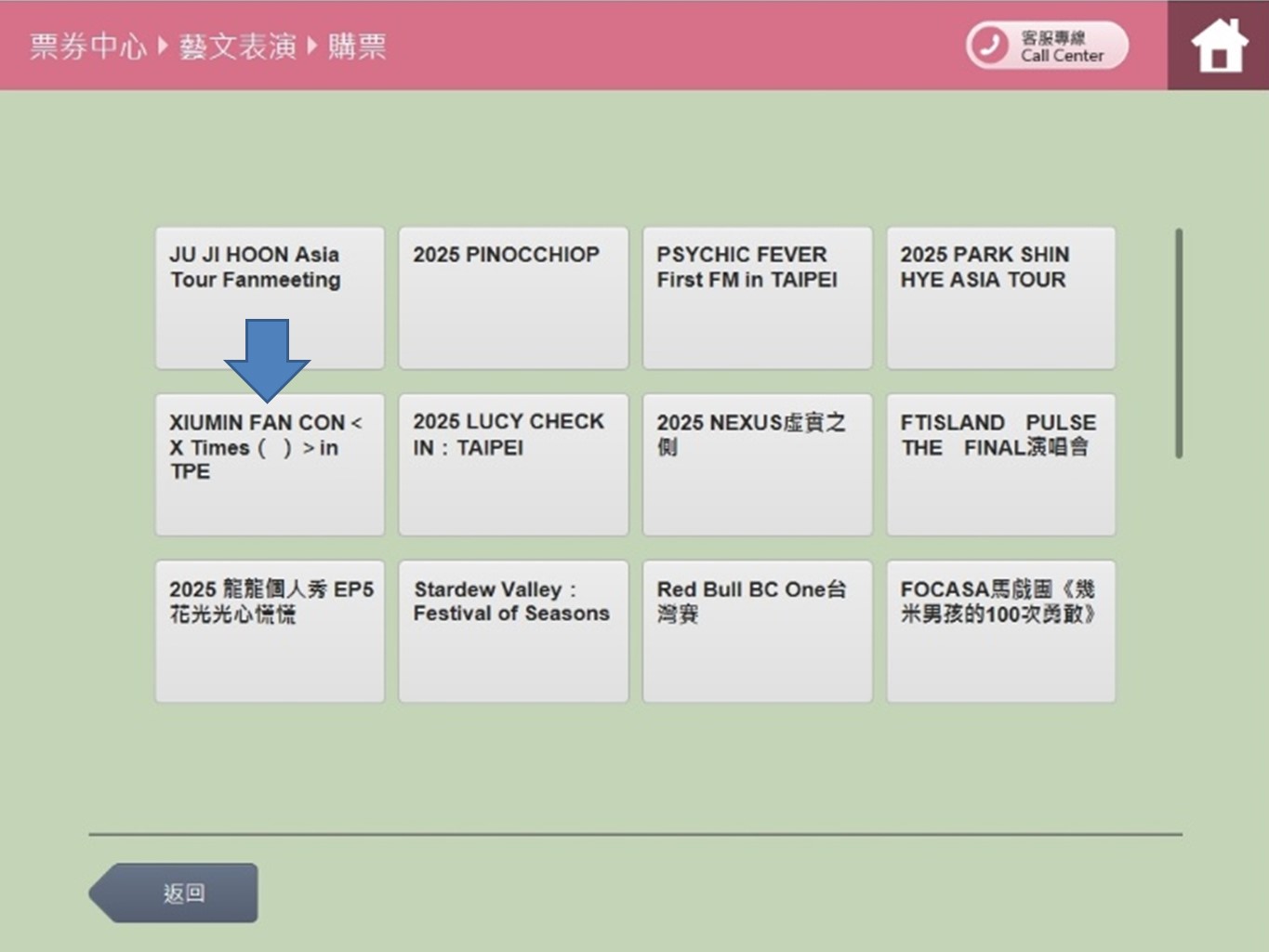The width and height of the screenshot is (1269, 952).
Task: Pick XIUMIN FAN CON X Times in TPE
Action: (x=270, y=465)
